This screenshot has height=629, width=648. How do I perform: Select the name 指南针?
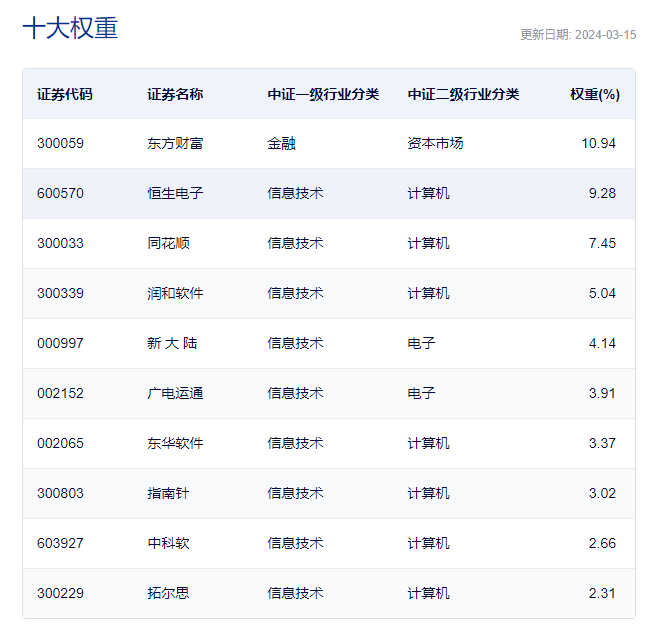click(x=169, y=493)
